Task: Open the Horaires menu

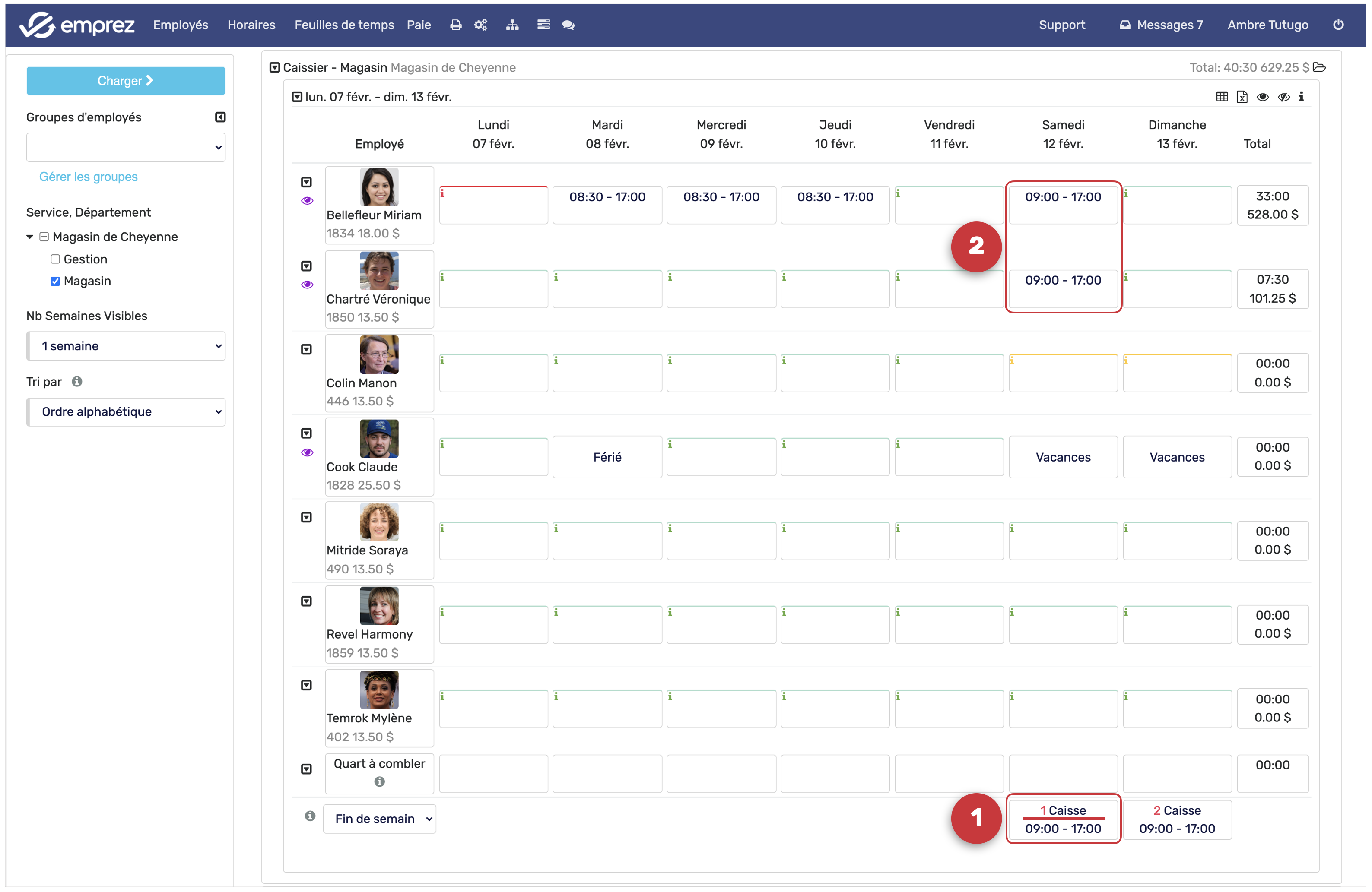Action: (x=251, y=25)
